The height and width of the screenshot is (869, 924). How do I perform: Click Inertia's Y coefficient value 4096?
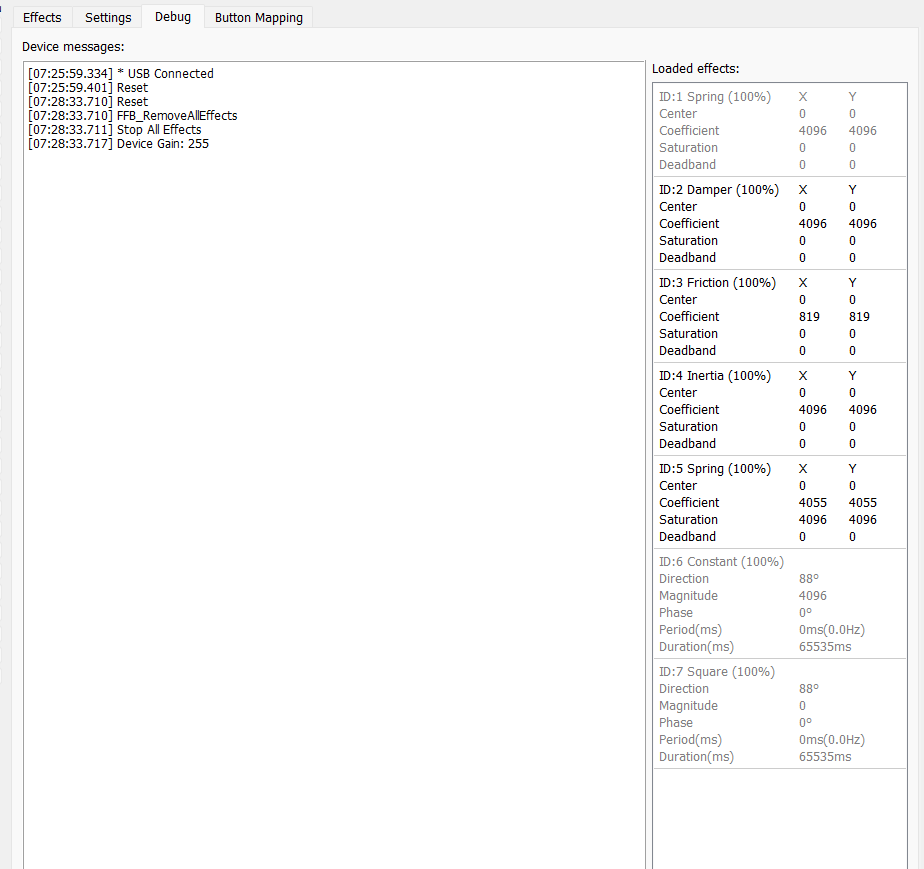pos(863,410)
